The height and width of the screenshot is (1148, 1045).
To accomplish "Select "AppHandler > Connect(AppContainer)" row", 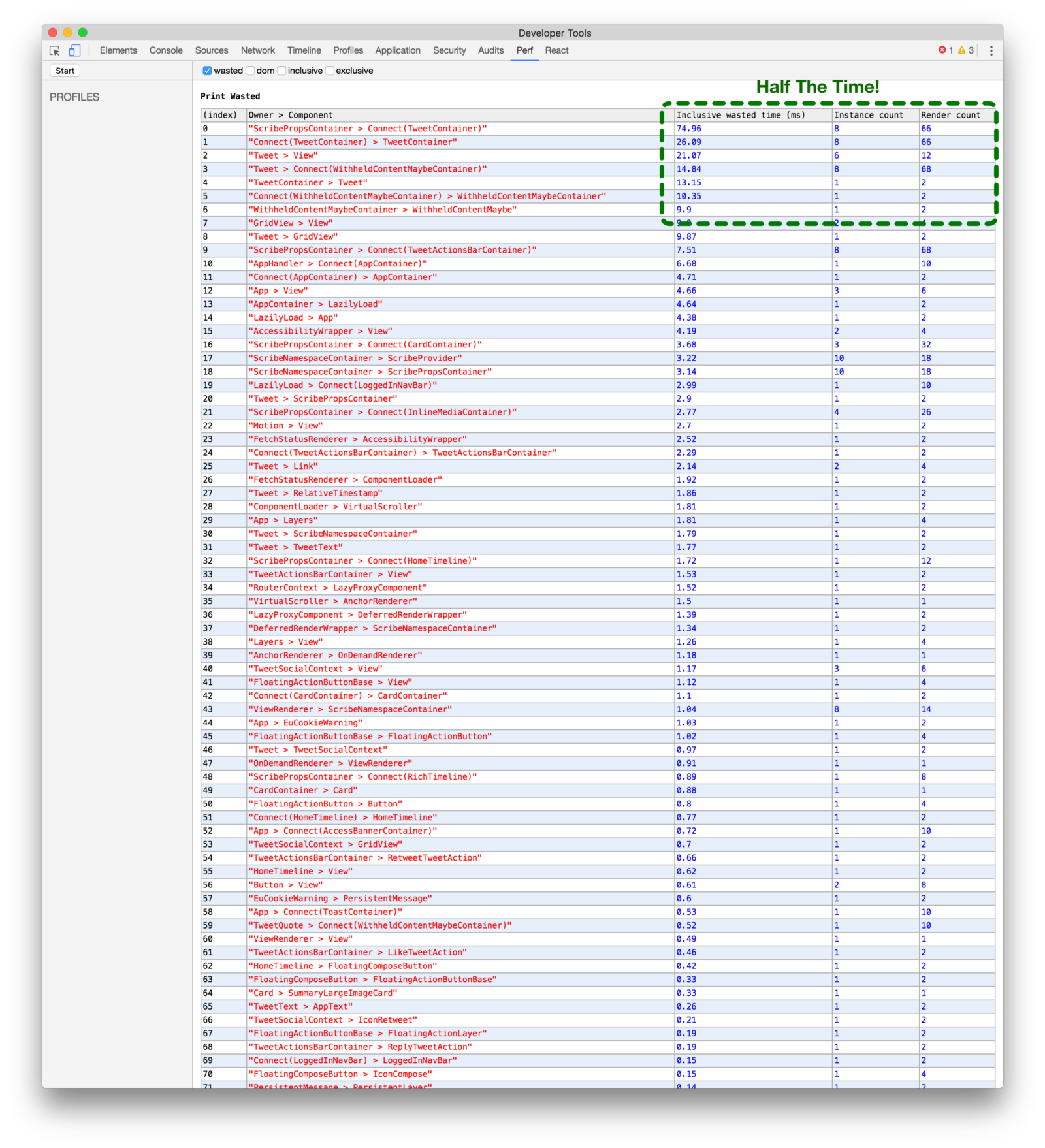I will pos(598,264).
